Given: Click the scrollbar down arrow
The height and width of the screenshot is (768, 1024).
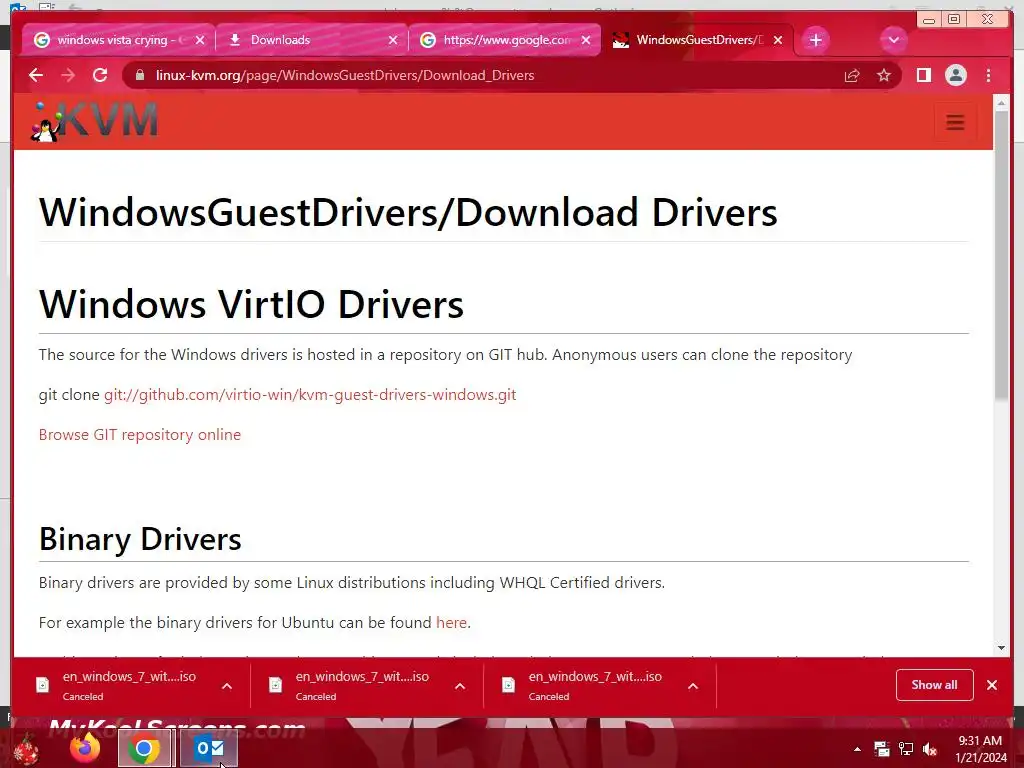Looking at the screenshot, I should (1001, 648).
